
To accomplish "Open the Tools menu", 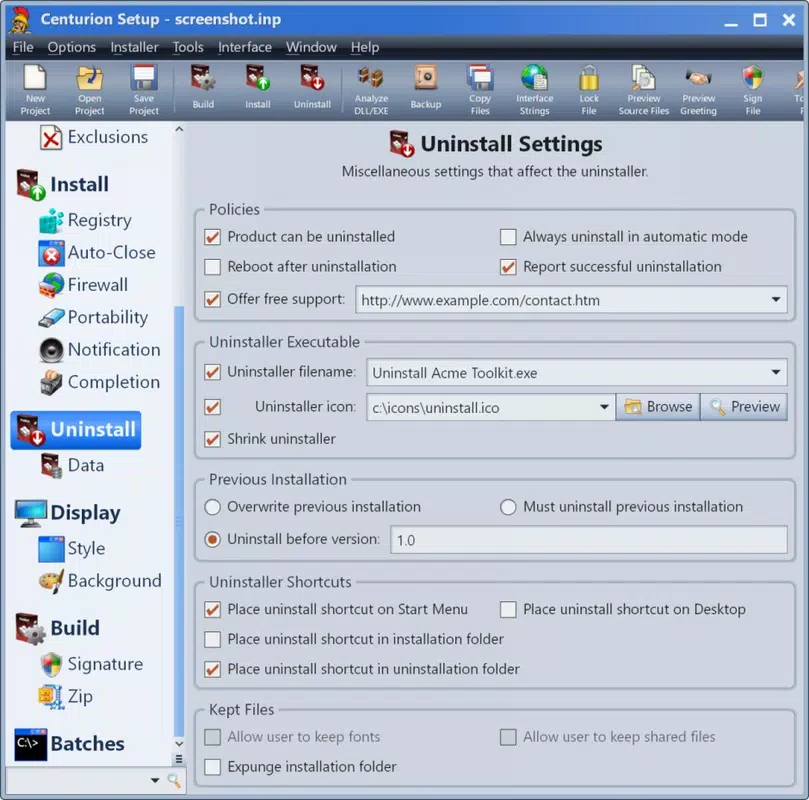I will coord(188,47).
